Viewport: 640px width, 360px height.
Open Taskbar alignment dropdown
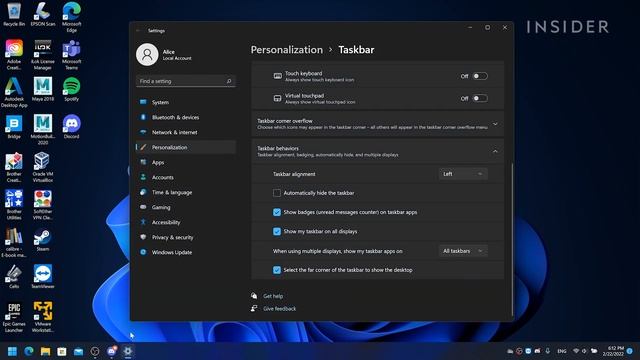pyautogui.click(x=463, y=174)
